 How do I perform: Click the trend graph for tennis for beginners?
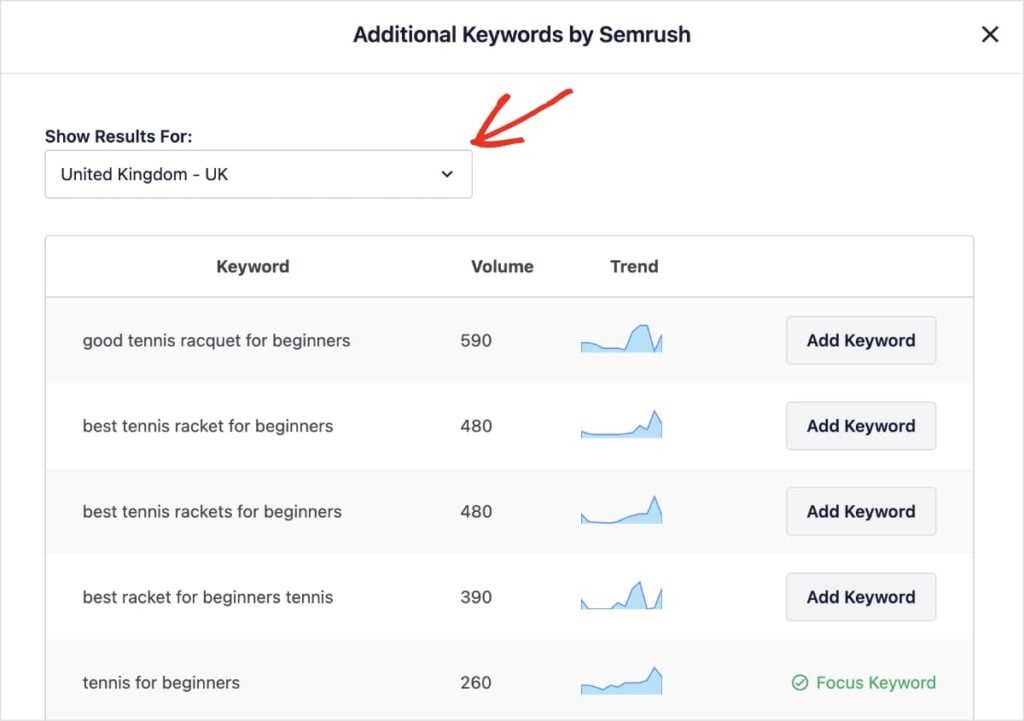coord(620,682)
